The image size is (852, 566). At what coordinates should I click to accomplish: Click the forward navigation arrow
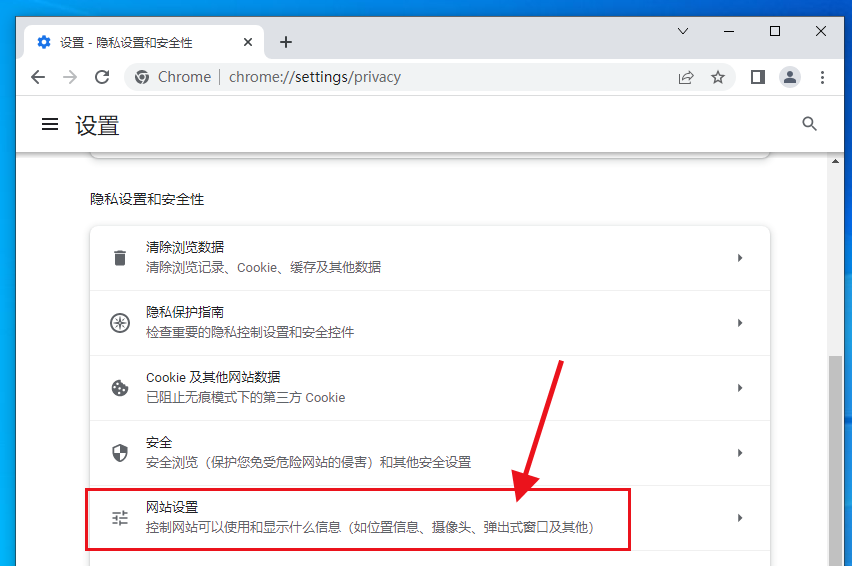pos(70,77)
